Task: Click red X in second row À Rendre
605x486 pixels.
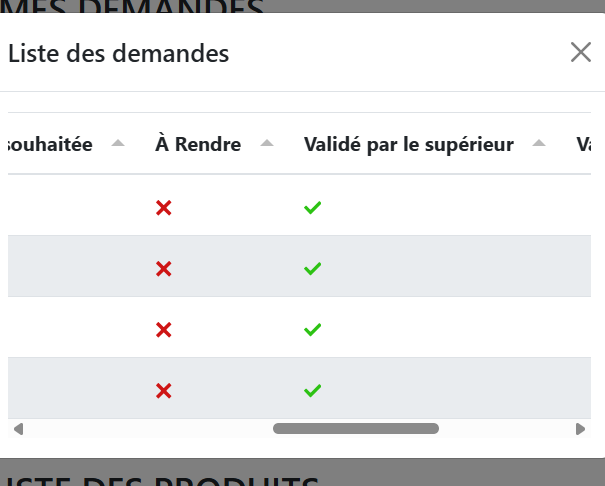Action: click(164, 269)
